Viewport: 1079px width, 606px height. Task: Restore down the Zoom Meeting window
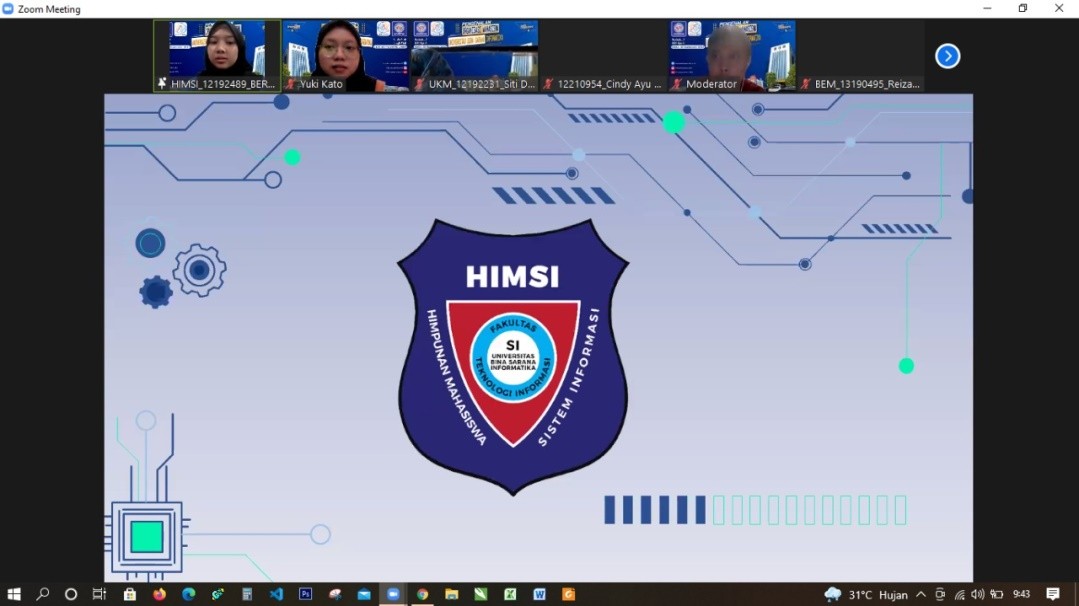tap(1023, 8)
